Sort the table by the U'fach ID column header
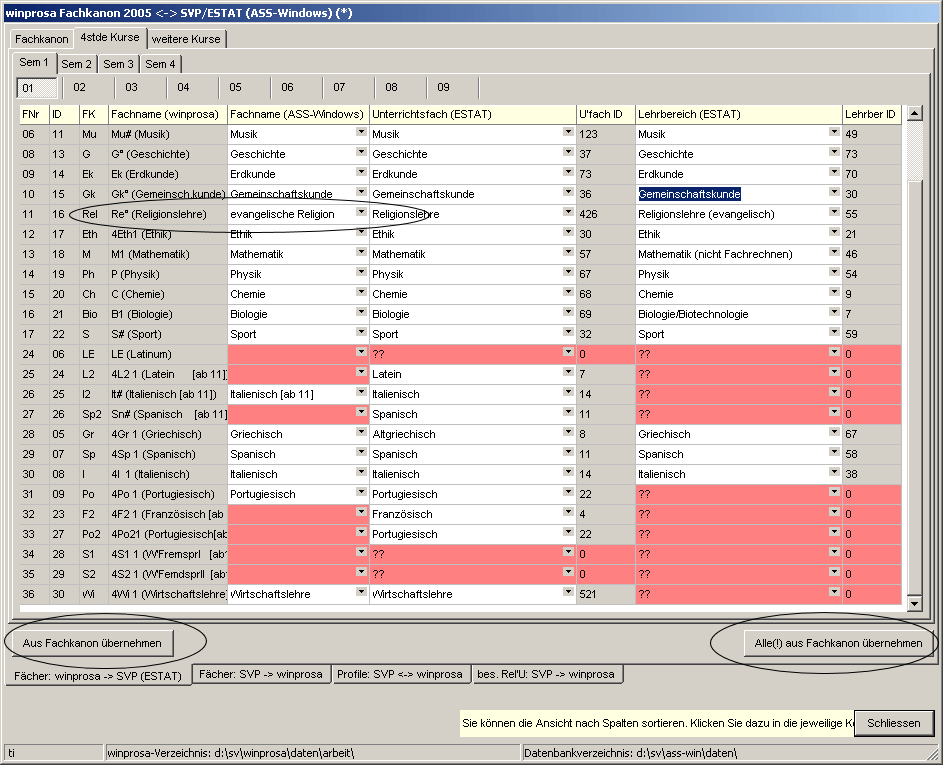This screenshot has width=943, height=765. (604, 114)
